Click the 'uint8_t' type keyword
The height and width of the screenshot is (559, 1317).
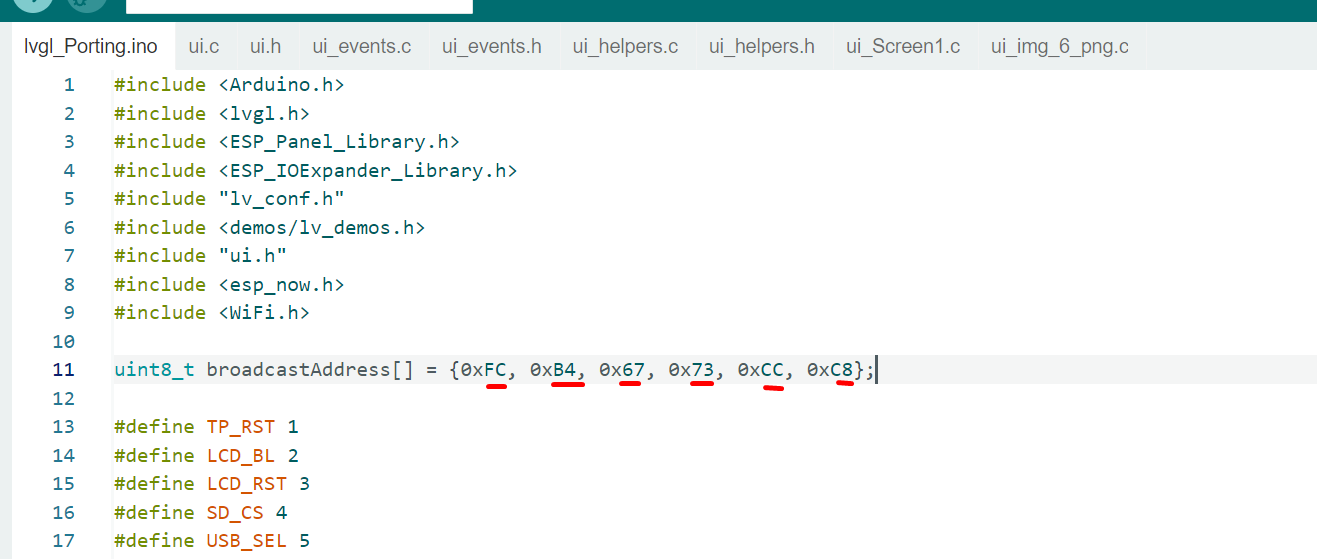pos(154,370)
